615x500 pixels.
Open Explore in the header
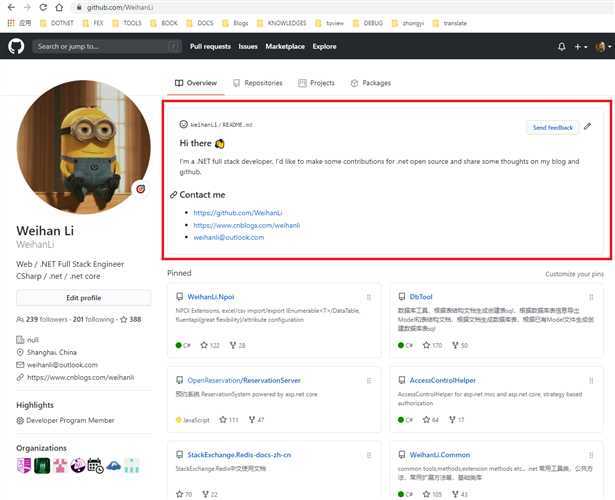click(324, 46)
